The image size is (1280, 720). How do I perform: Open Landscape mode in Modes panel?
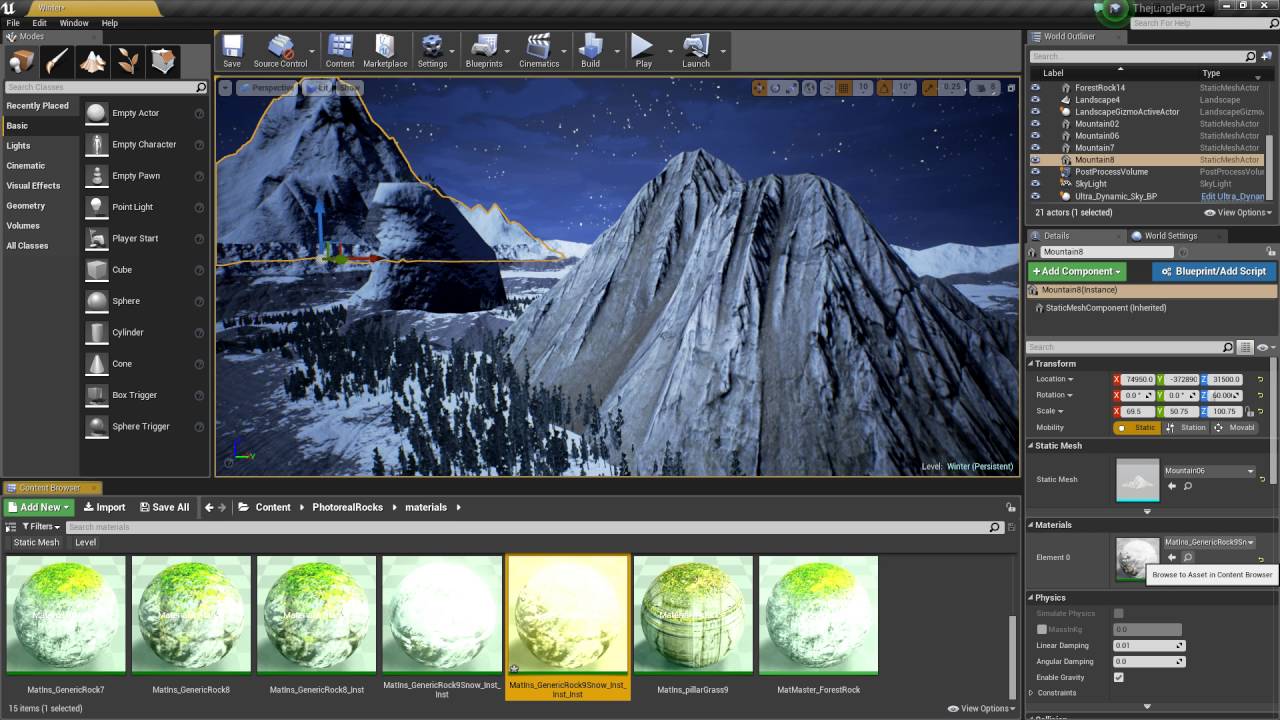pos(93,62)
